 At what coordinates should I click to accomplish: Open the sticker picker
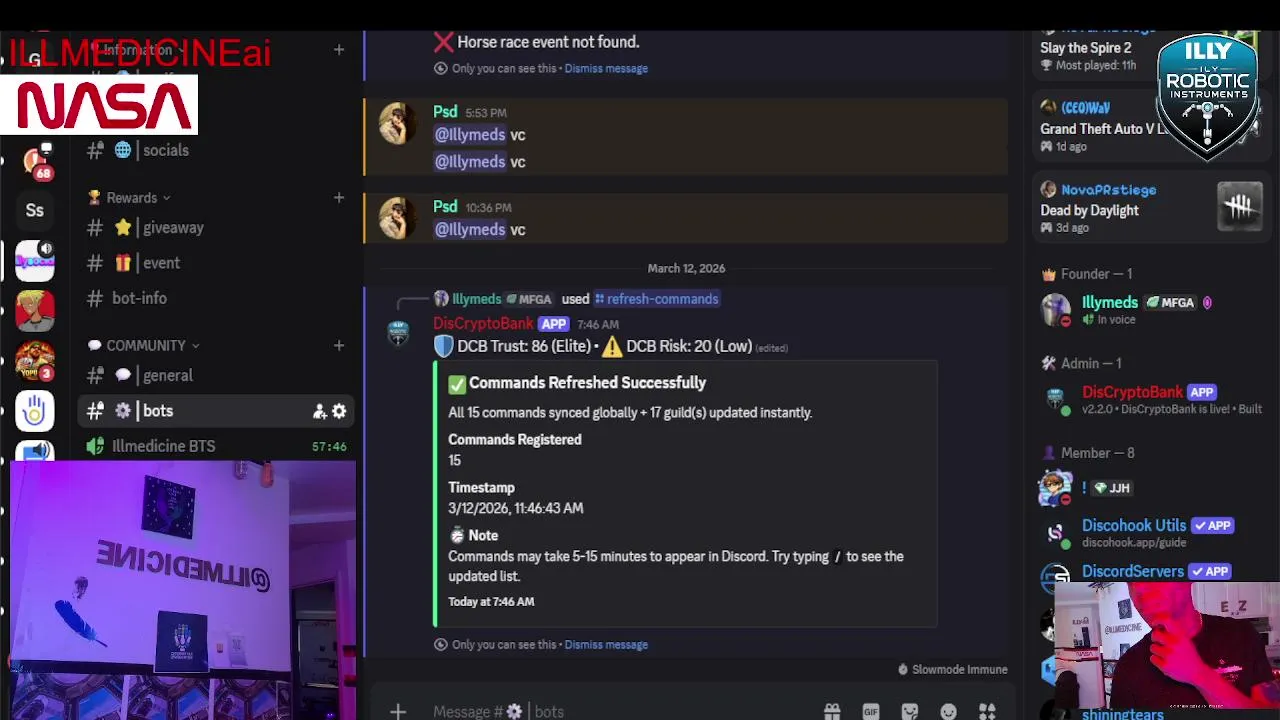[x=910, y=711]
